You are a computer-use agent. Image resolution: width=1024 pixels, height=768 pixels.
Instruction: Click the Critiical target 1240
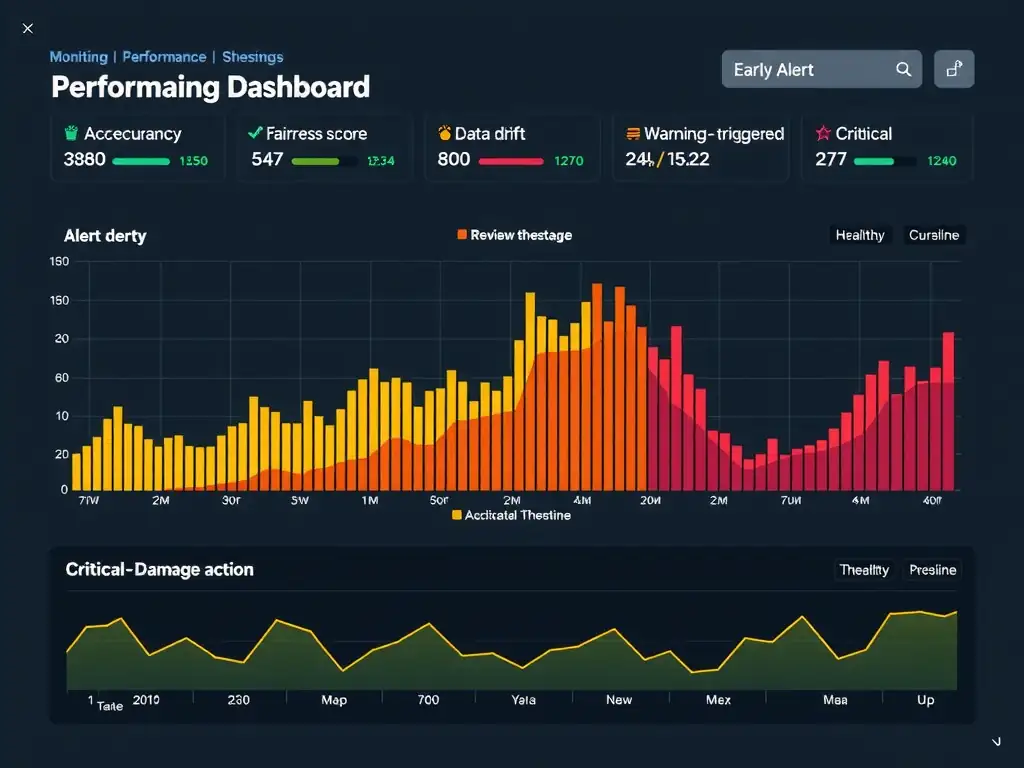click(x=942, y=161)
